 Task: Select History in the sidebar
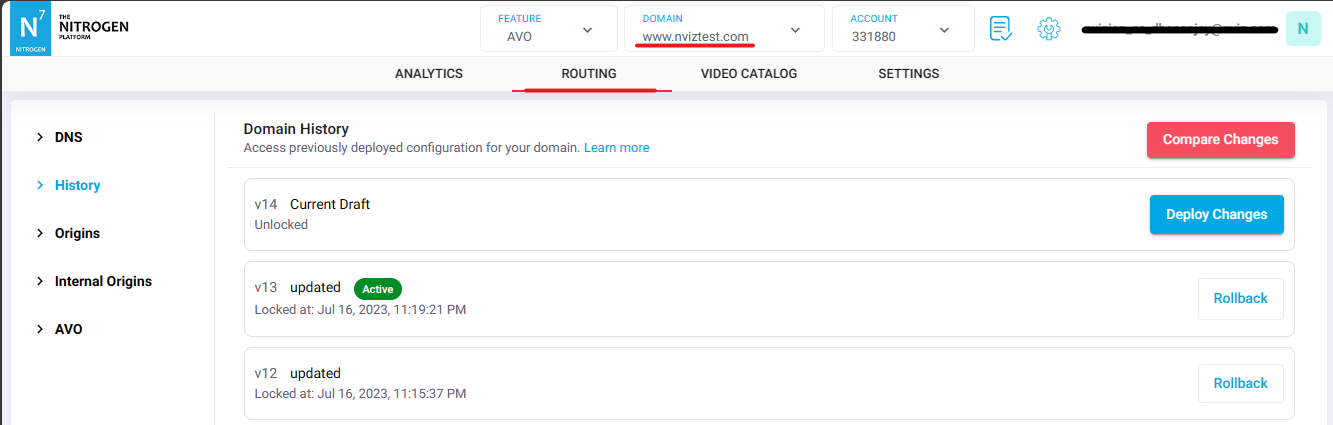(77, 185)
